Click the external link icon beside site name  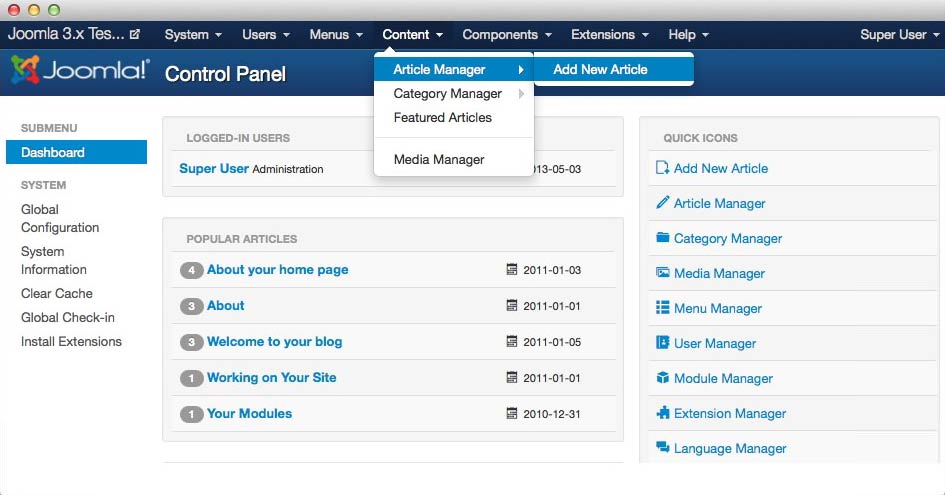tap(135, 34)
